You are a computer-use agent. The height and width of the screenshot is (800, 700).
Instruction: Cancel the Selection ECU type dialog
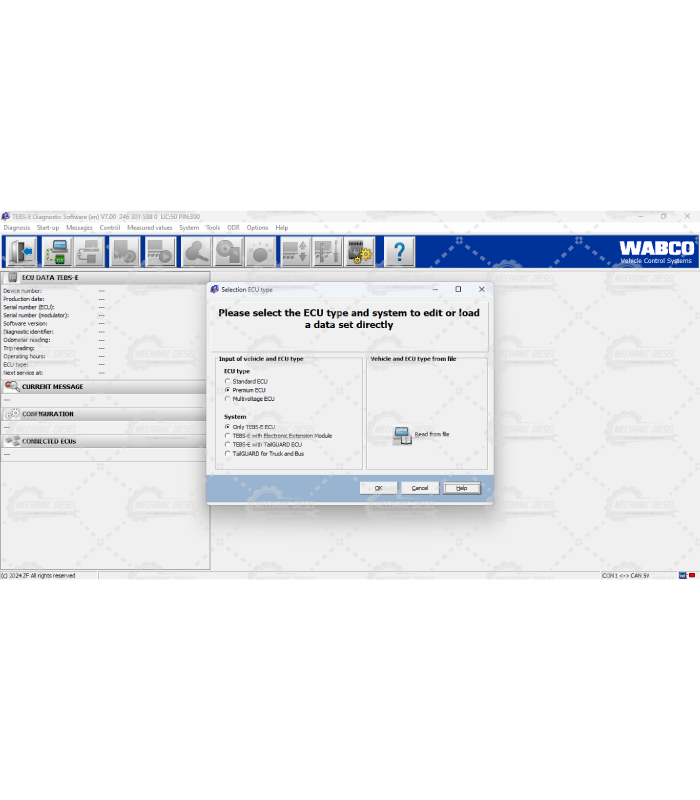(420, 488)
